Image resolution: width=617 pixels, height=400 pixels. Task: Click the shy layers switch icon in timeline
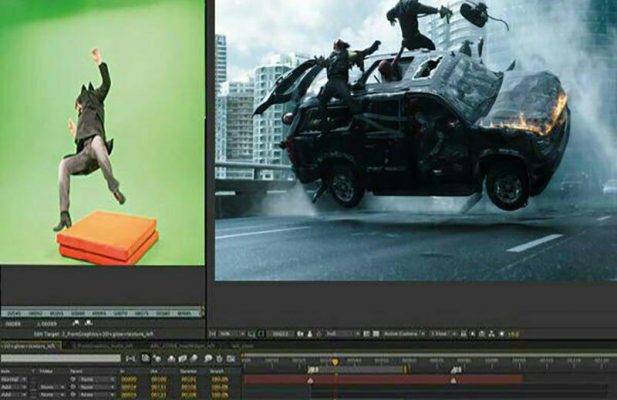171,359
